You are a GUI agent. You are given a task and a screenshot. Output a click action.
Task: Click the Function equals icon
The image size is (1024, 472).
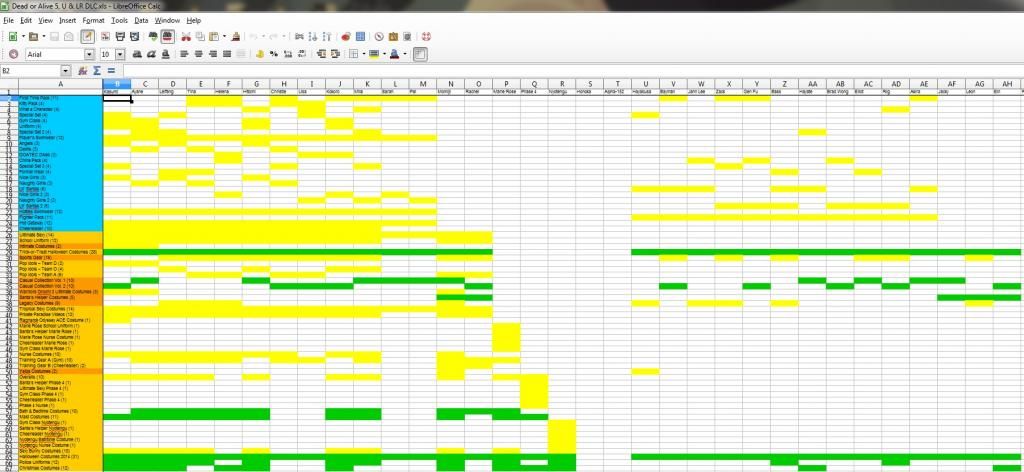point(111,71)
